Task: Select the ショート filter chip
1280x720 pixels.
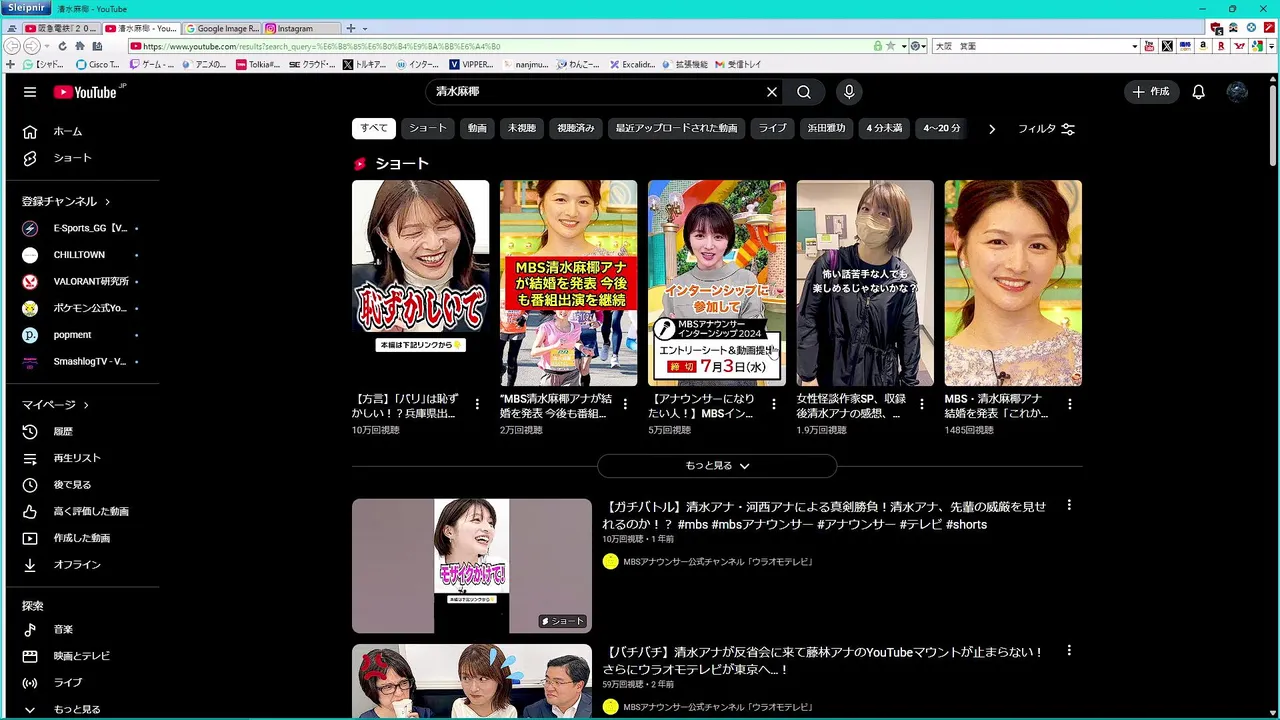Action: (428, 128)
